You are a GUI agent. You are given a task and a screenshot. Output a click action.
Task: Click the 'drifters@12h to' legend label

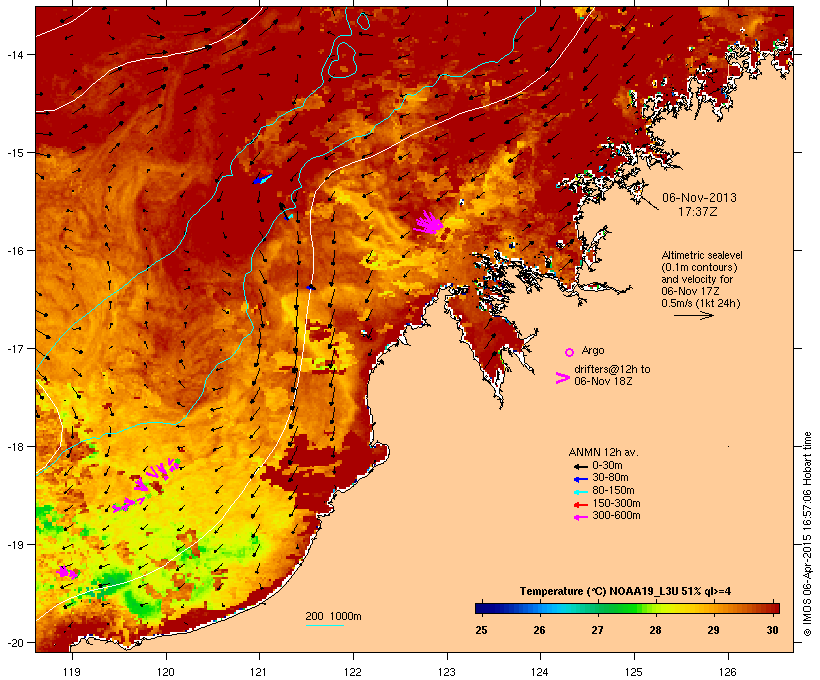[x=612, y=369]
